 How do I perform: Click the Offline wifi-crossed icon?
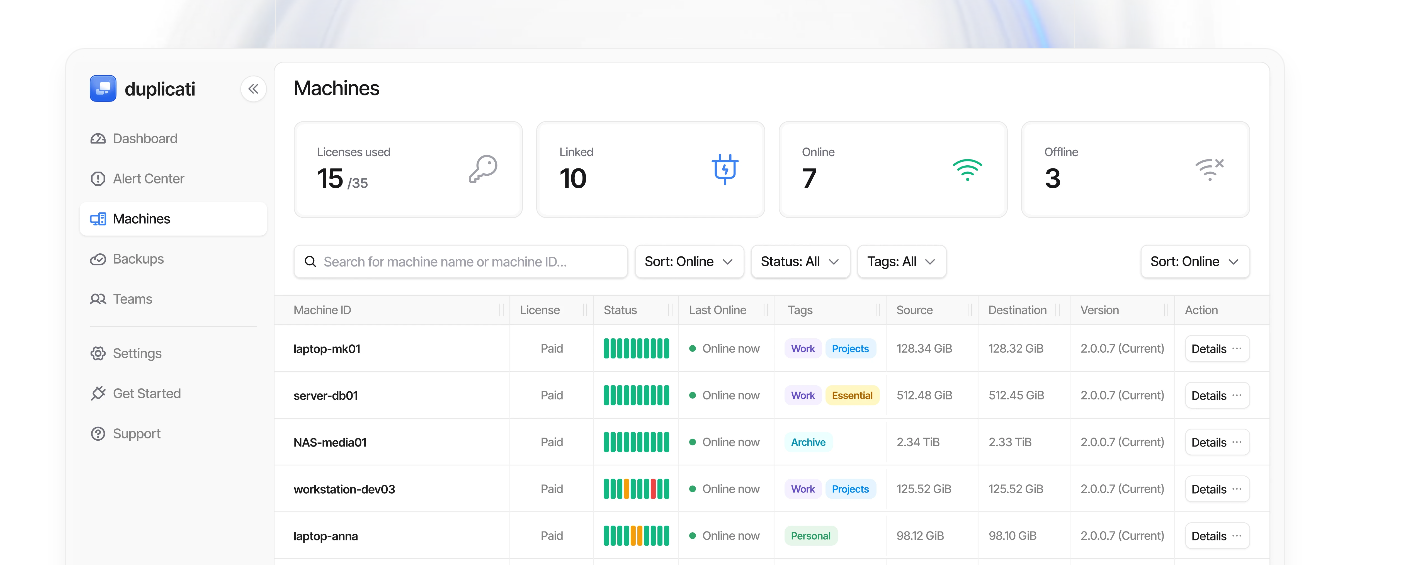[1210, 169]
